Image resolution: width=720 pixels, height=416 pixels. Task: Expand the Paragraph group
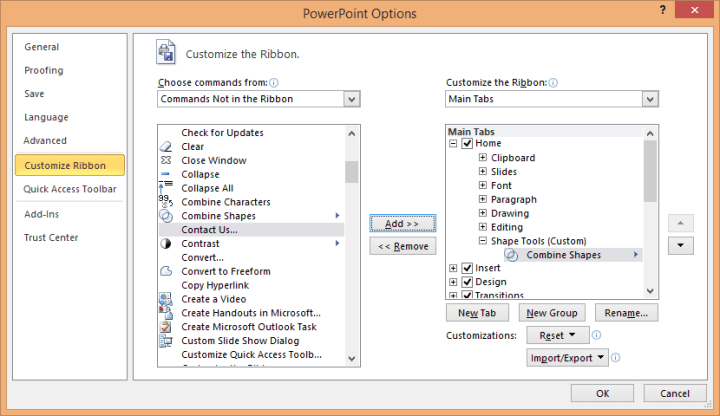point(483,199)
